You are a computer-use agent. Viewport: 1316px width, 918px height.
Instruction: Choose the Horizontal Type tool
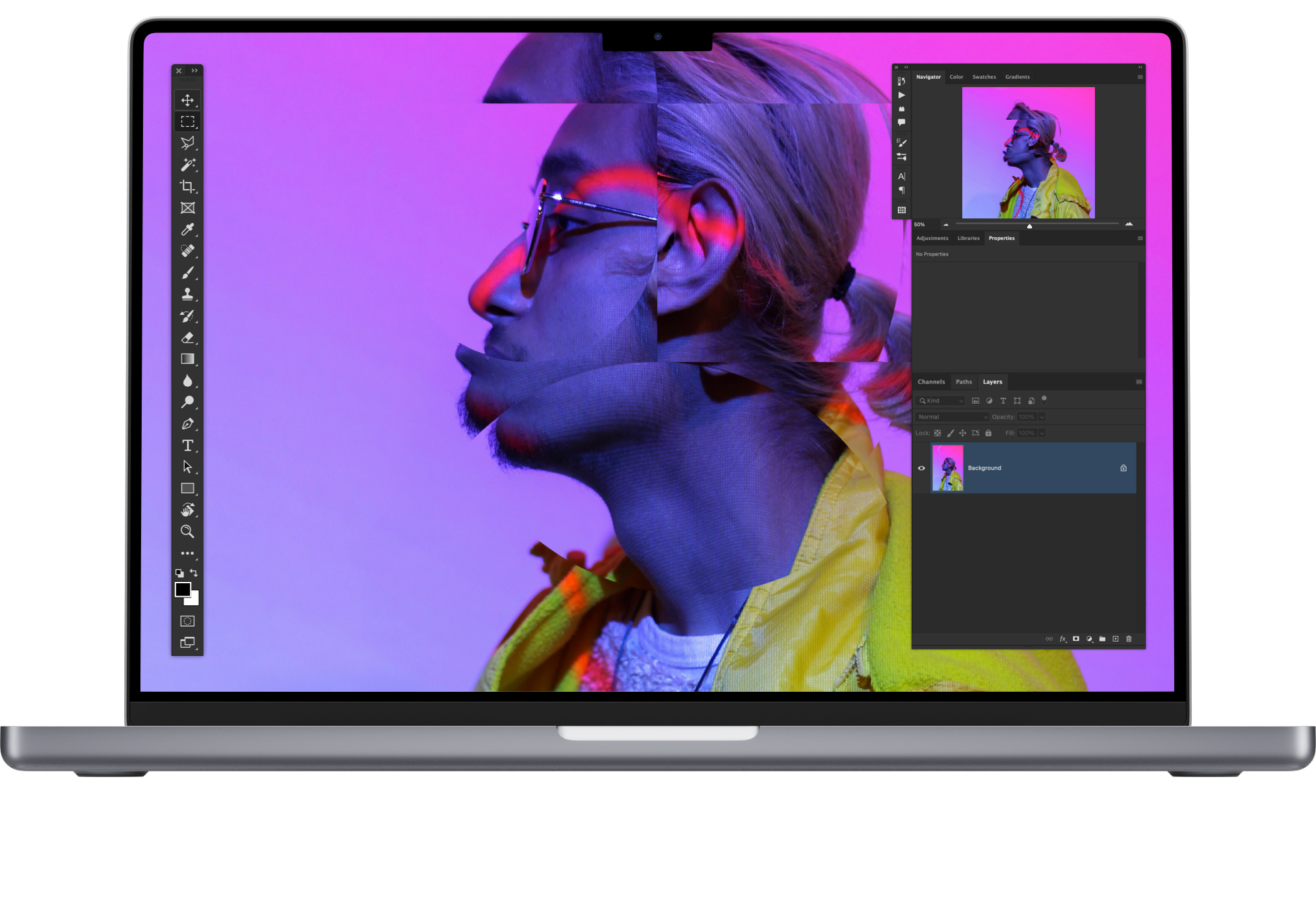pos(187,445)
